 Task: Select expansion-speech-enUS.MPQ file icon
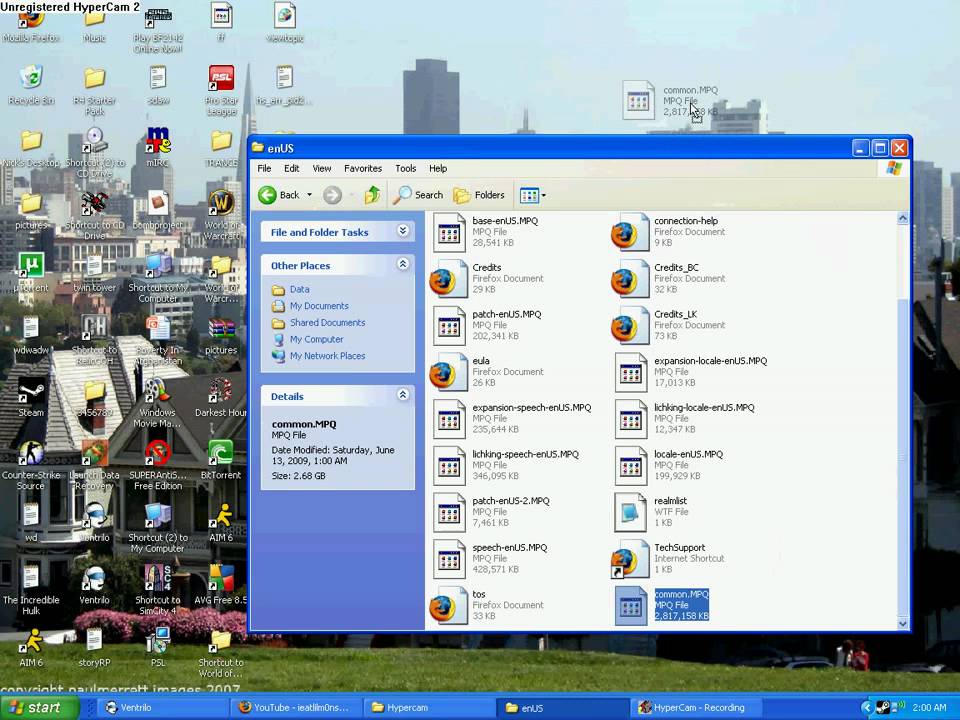(x=449, y=419)
